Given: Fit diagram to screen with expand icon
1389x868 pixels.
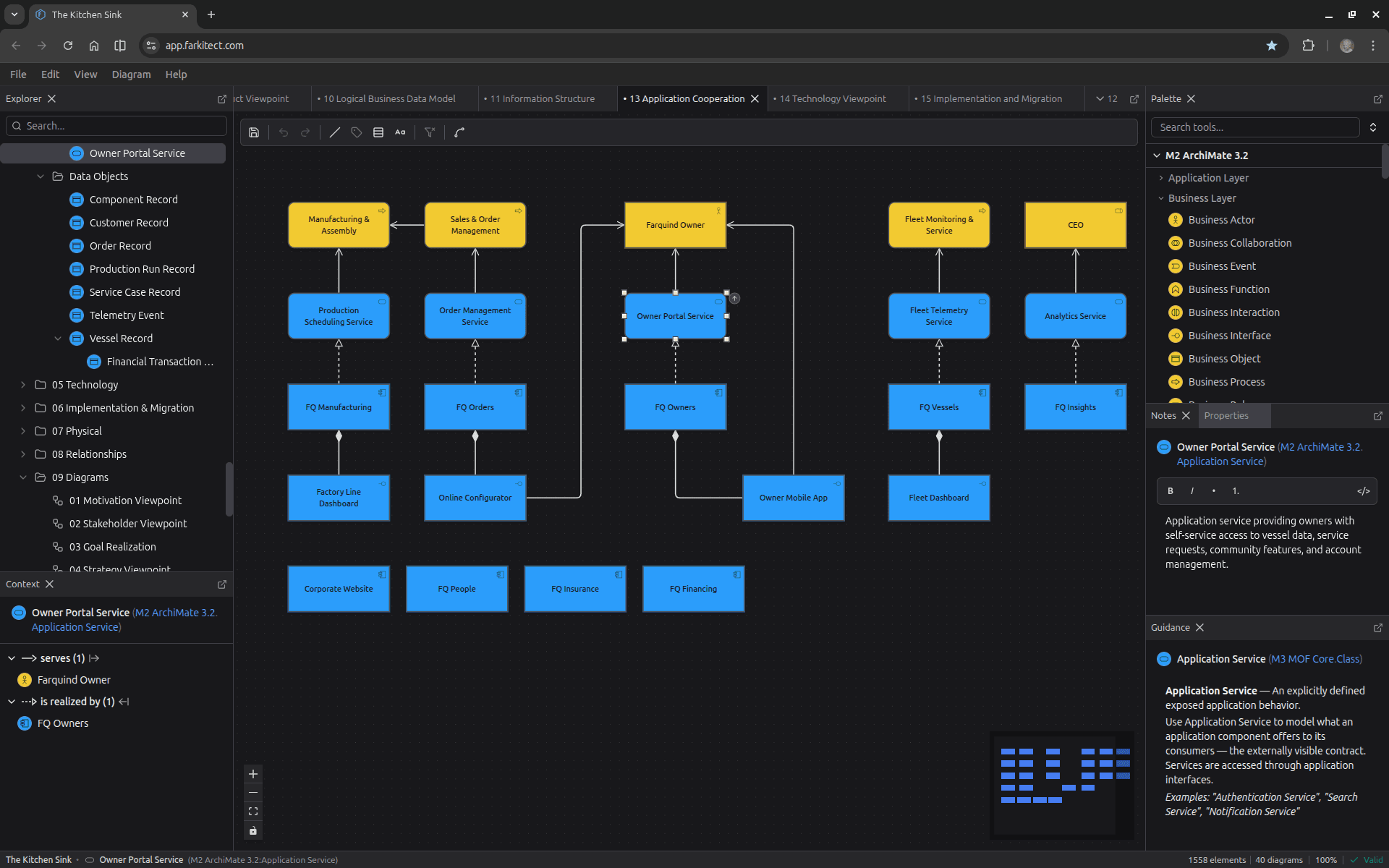Looking at the screenshot, I should [x=253, y=812].
